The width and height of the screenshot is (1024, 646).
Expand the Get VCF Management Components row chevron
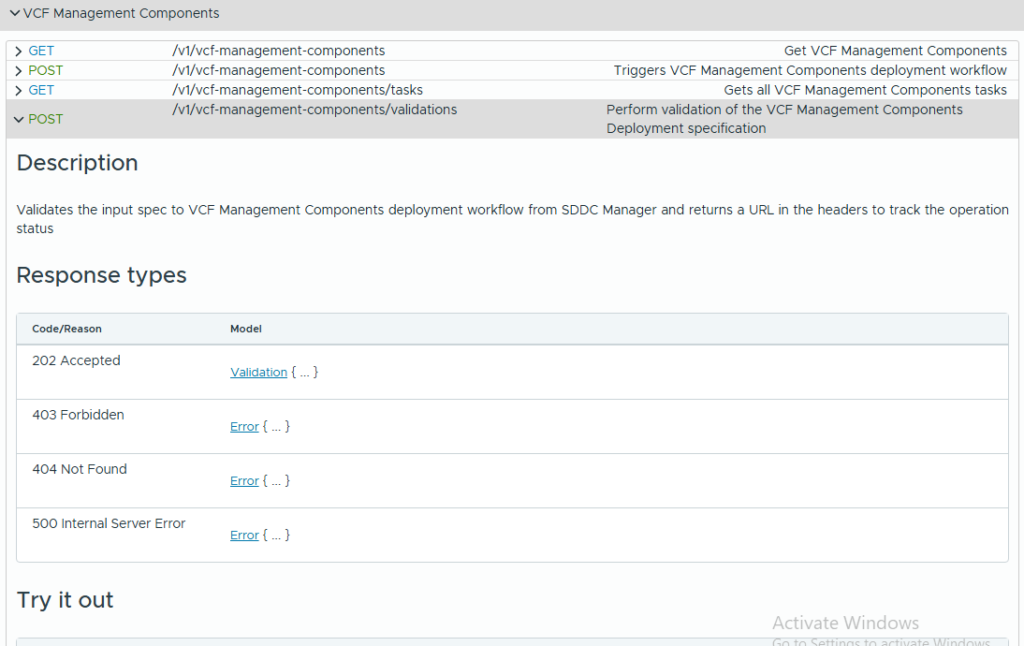(18, 51)
